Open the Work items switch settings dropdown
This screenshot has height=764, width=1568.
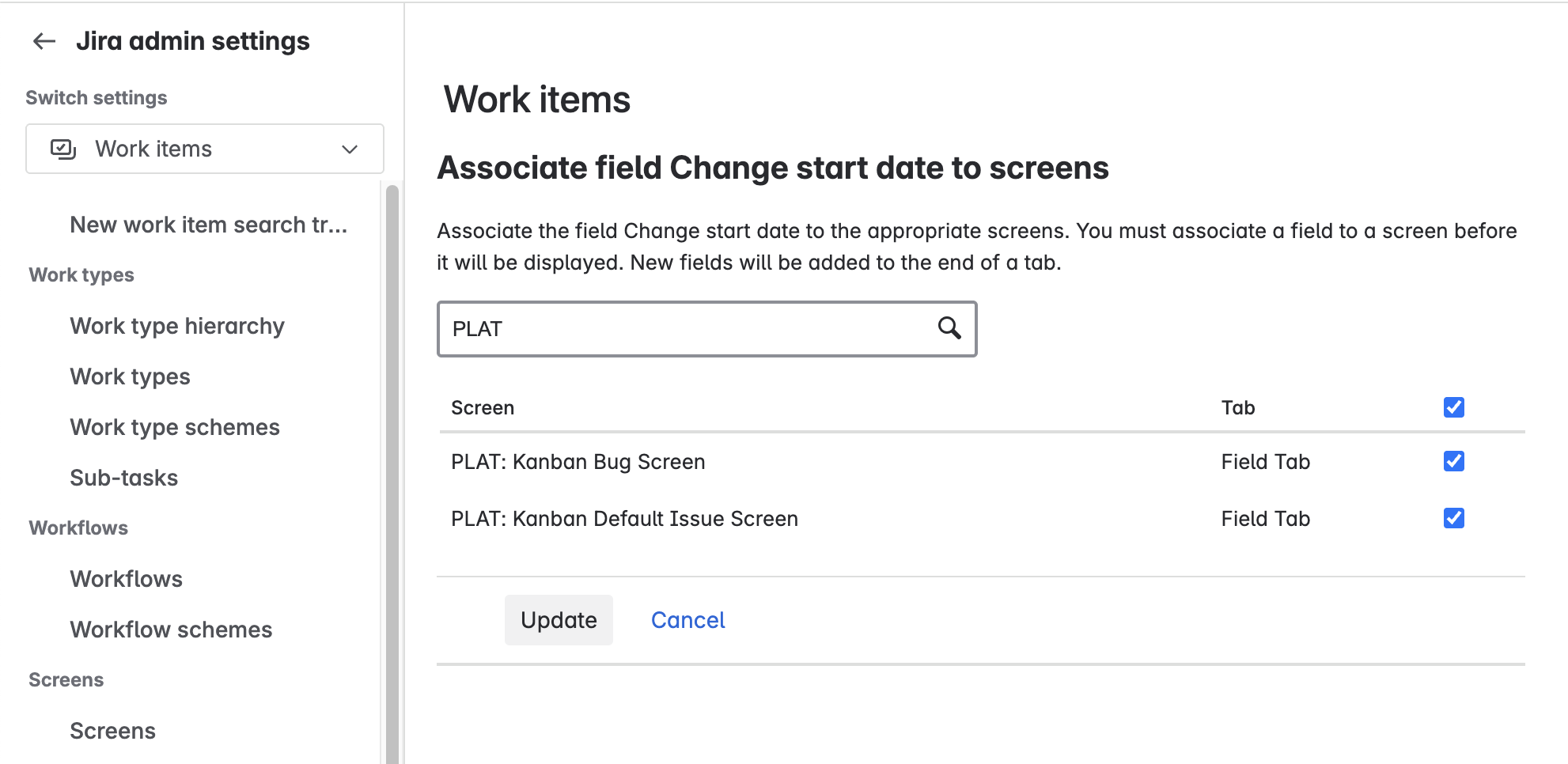pyautogui.click(x=204, y=149)
